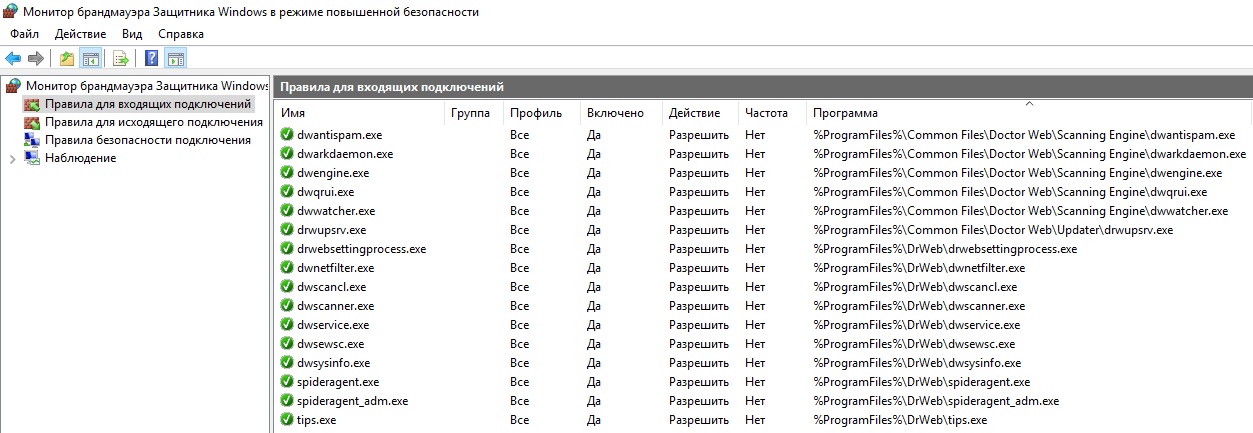Screen dimensions: 1253x433
Task: Click Нет in the dwengine.exe row
Action: click(755, 173)
